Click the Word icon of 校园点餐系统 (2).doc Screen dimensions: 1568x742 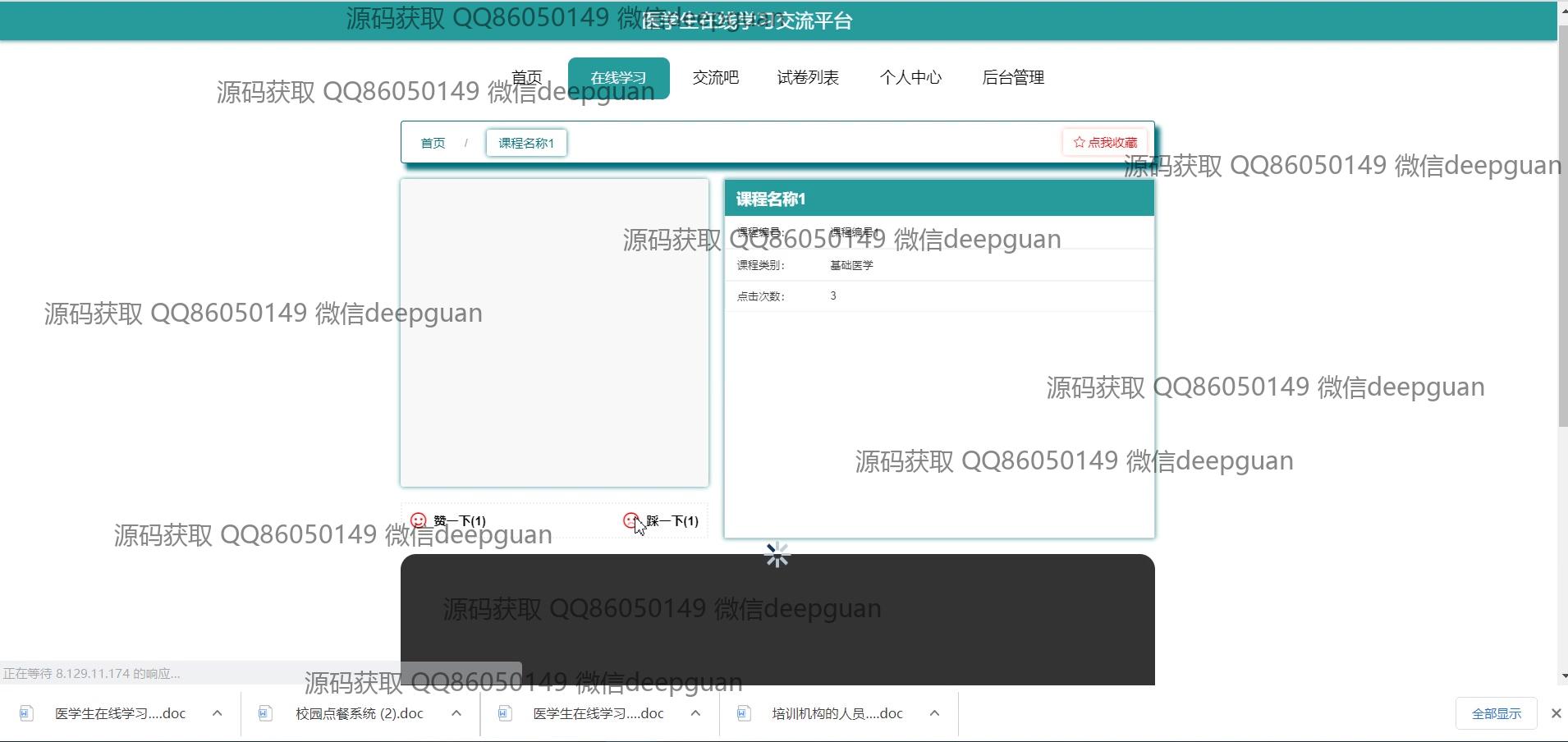point(265,713)
